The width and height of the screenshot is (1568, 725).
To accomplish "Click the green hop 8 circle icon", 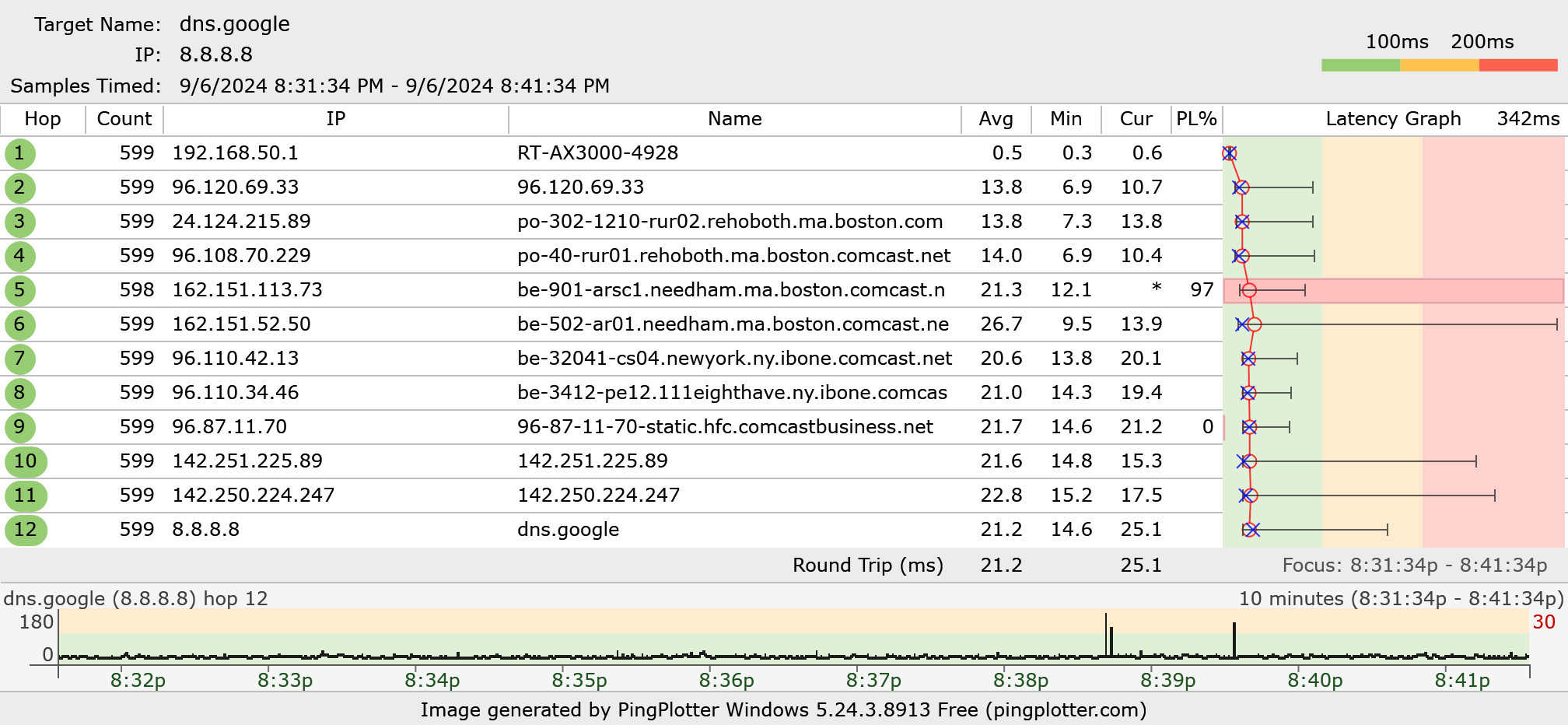I will (19, 393).
